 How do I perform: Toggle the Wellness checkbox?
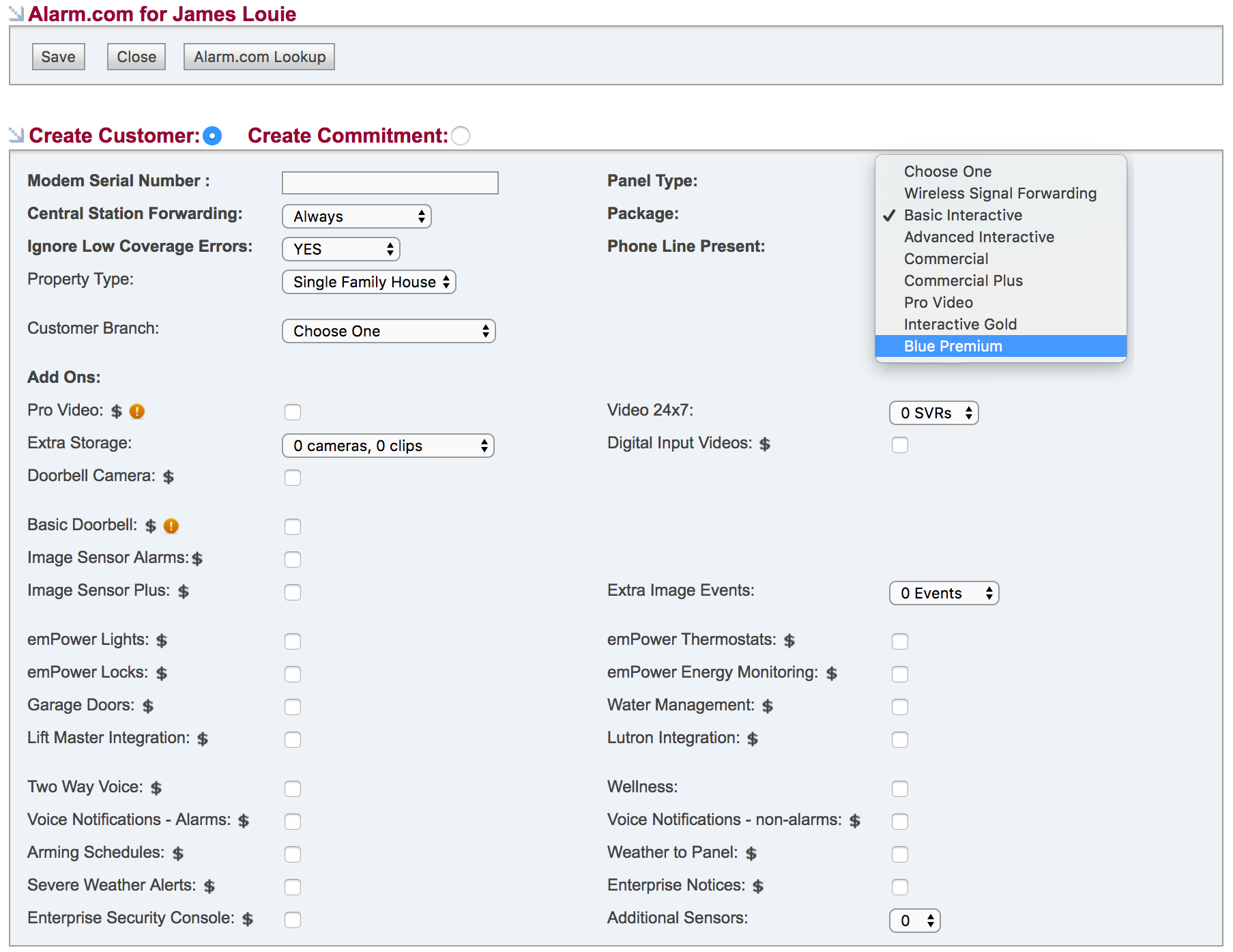[x=900, y=789]
